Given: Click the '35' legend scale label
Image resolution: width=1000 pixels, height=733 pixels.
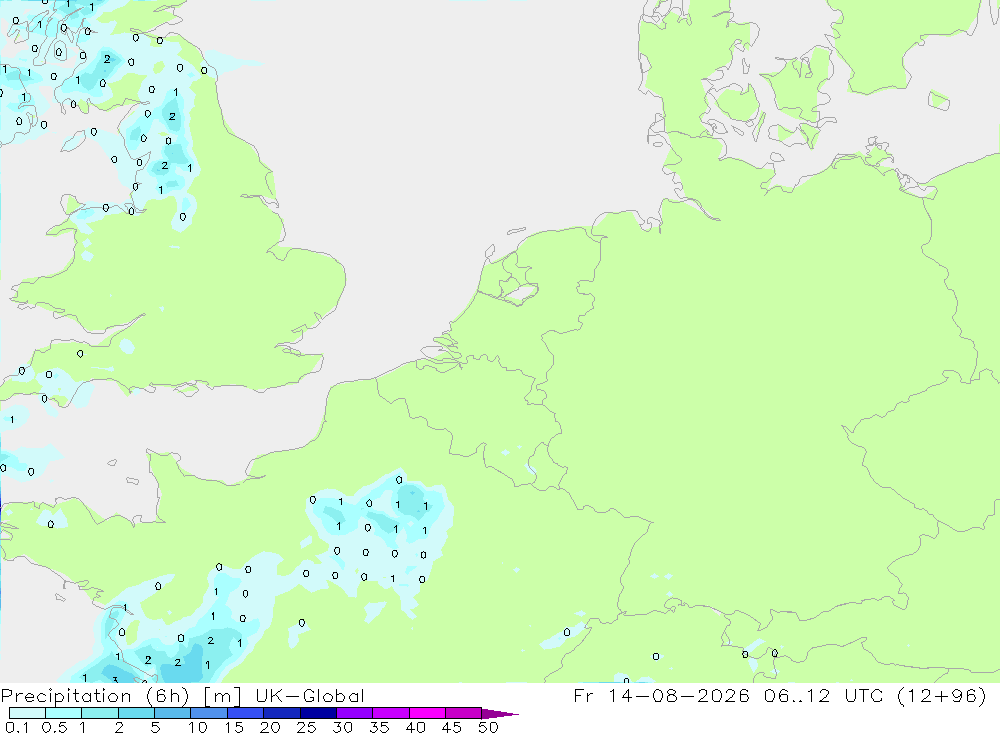Looking at the screenshot, I should (379, 727).
